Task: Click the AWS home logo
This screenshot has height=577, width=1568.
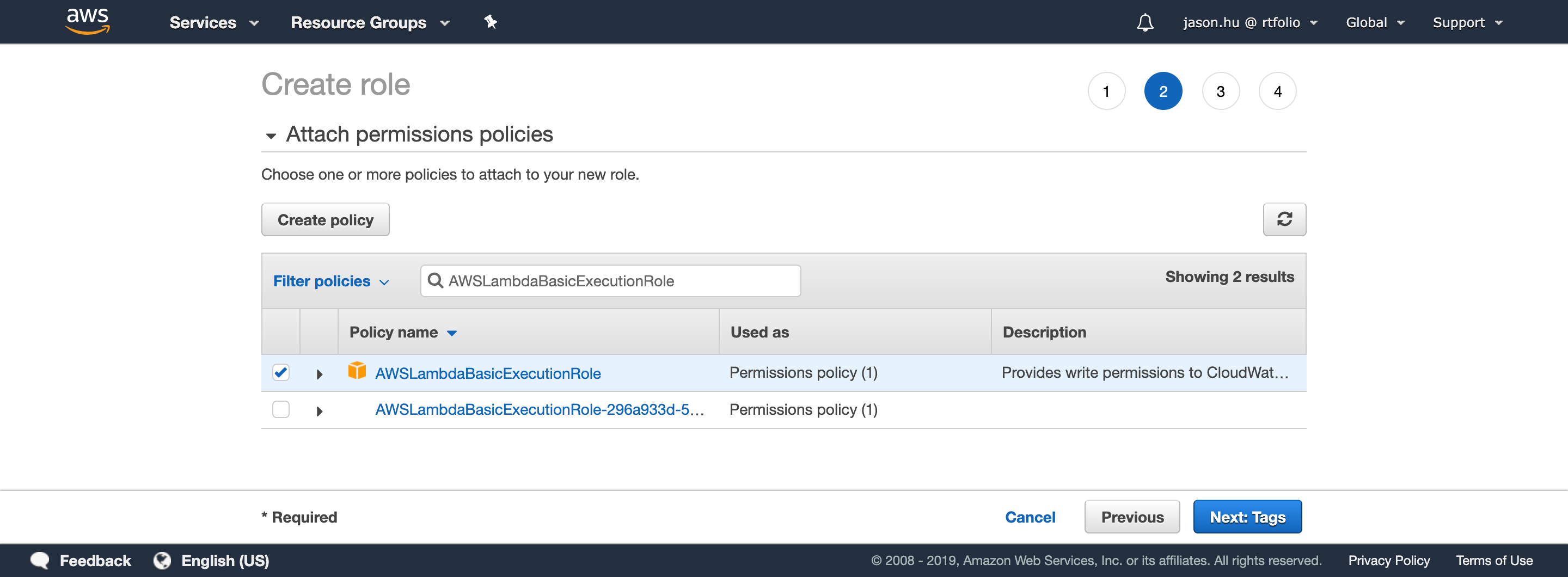Action: tap(87, 21)
